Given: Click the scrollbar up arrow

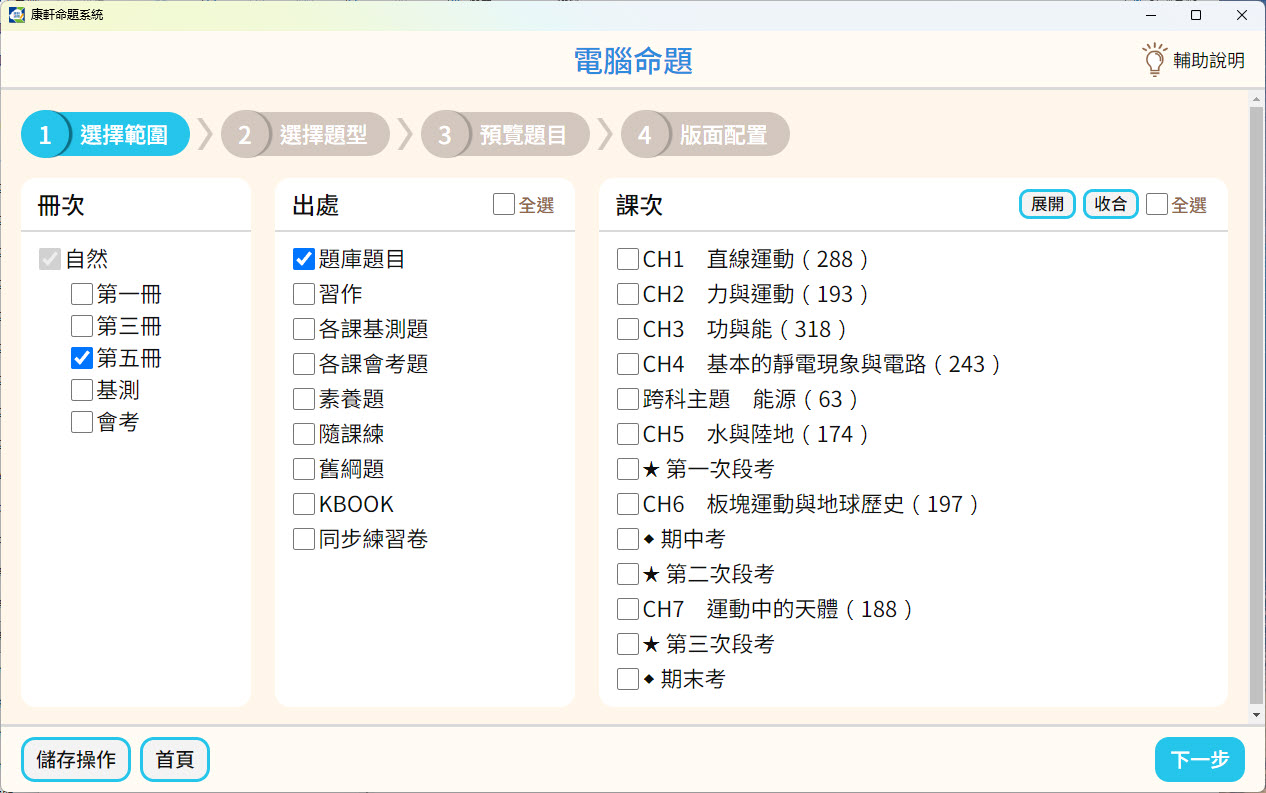Looking at the screenshot, I should coord(1256,99).
